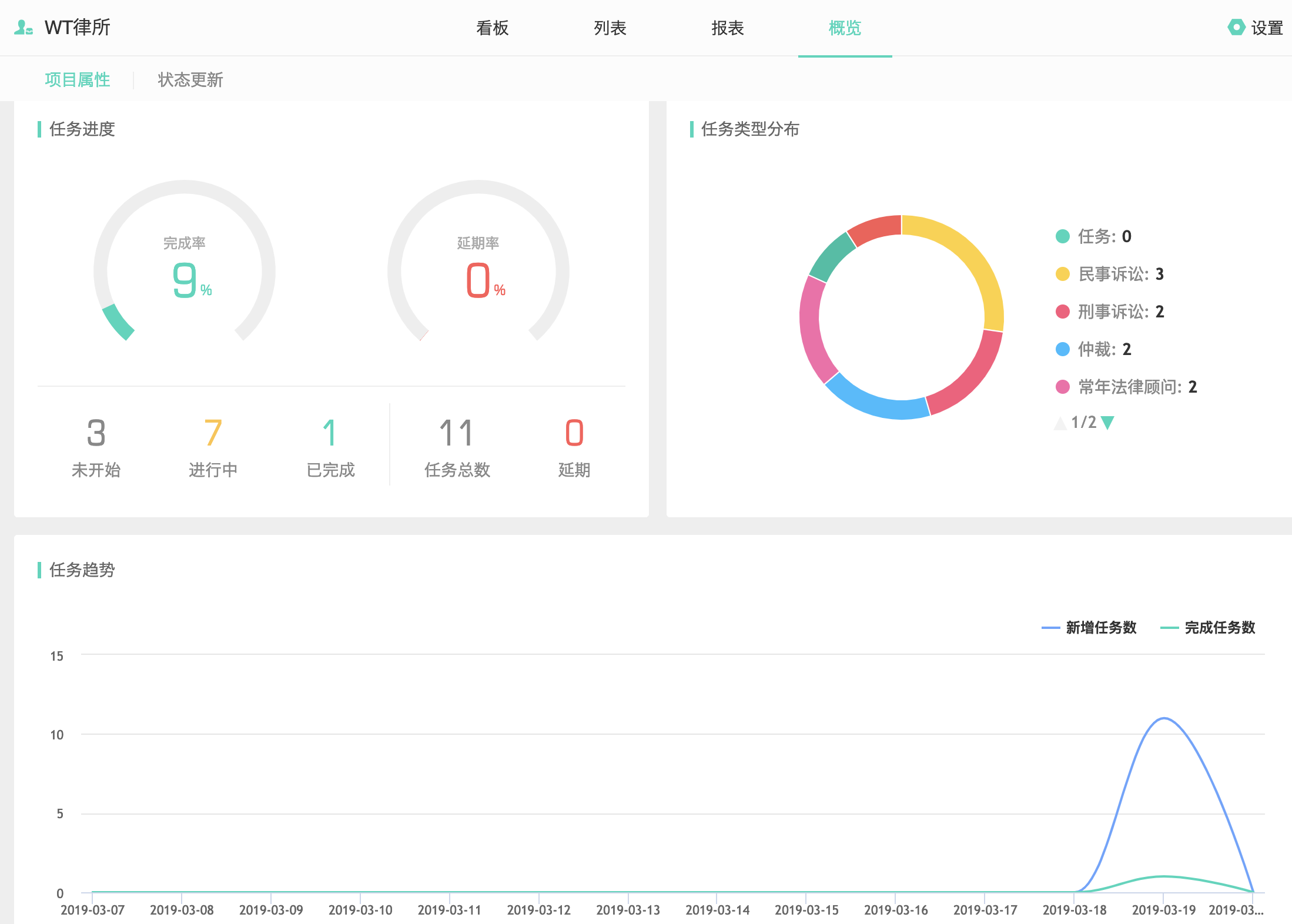
Task: Click the 2019-03-19 axis label
Action: click(x=1164, y=910)
